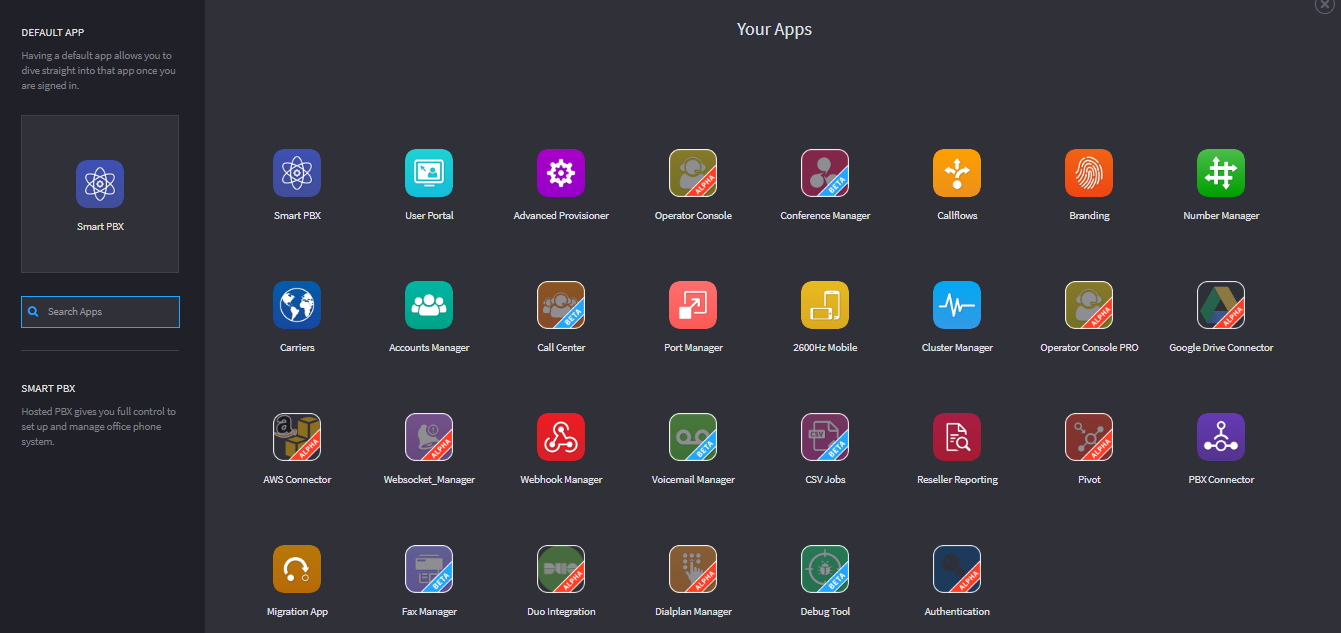The width and height of the screenshot is (1341, 633).
Task: Open the PBX Connector app
Action: (x=1221, y=437)
